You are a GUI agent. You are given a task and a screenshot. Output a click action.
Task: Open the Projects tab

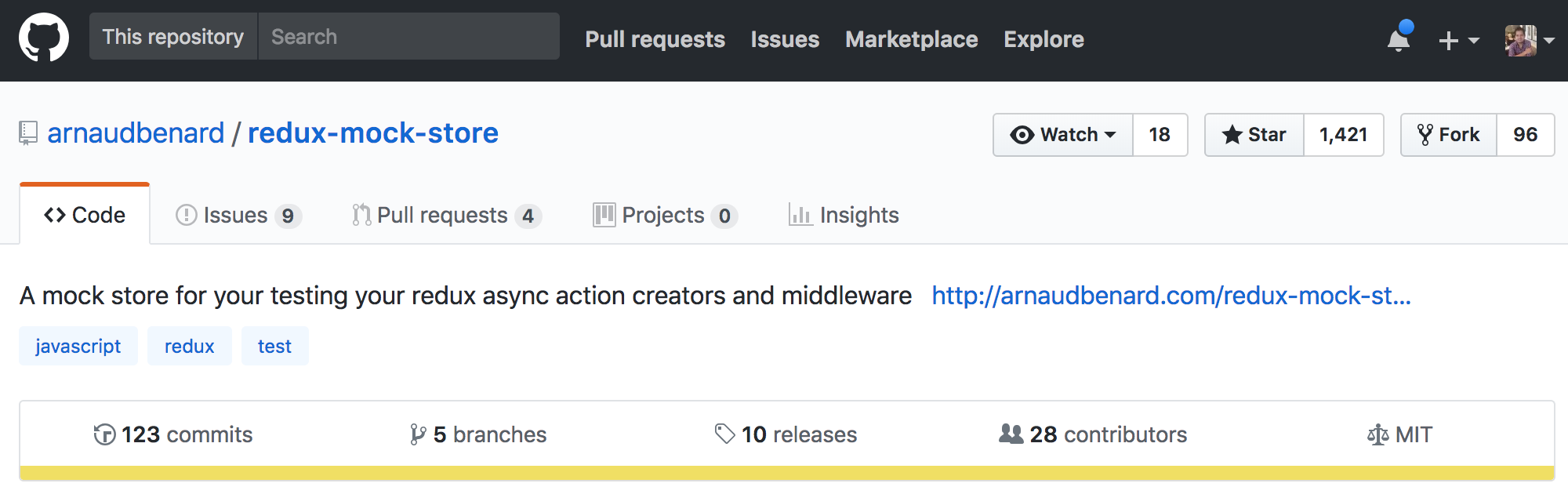click(x=665, y=215)
